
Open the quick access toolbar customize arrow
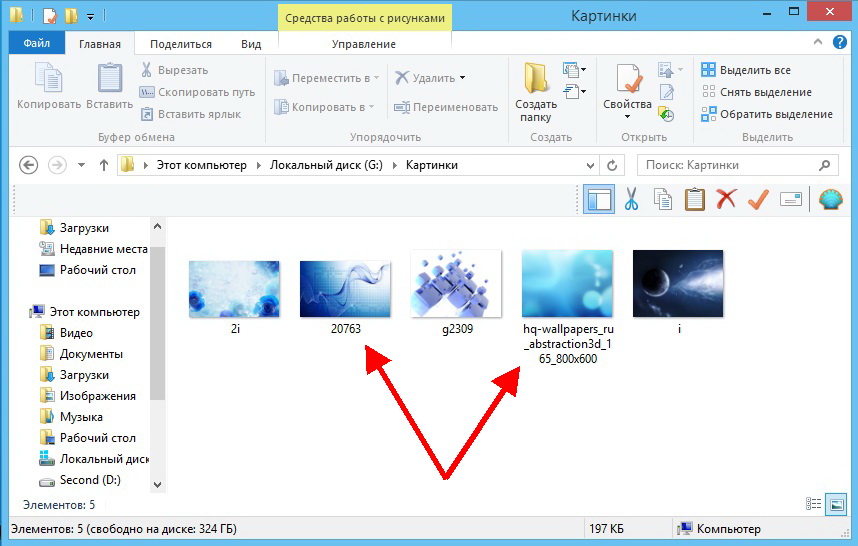tap(90, 16)
